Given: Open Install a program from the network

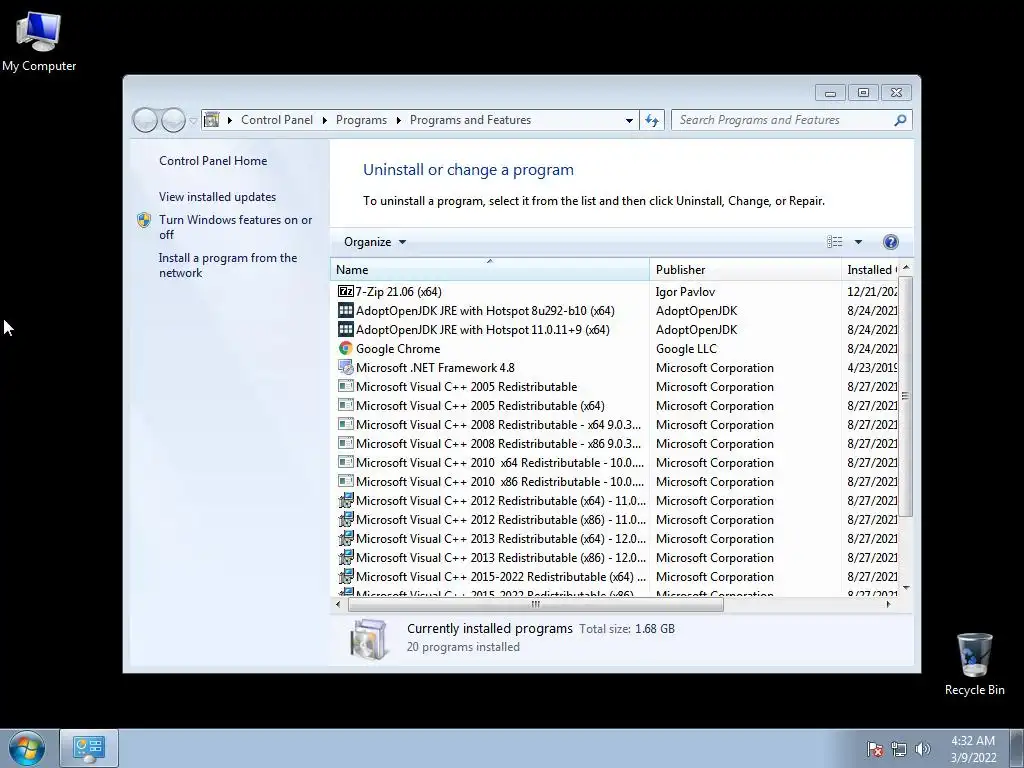Looking at the screenshot, I should click(228, 265).
